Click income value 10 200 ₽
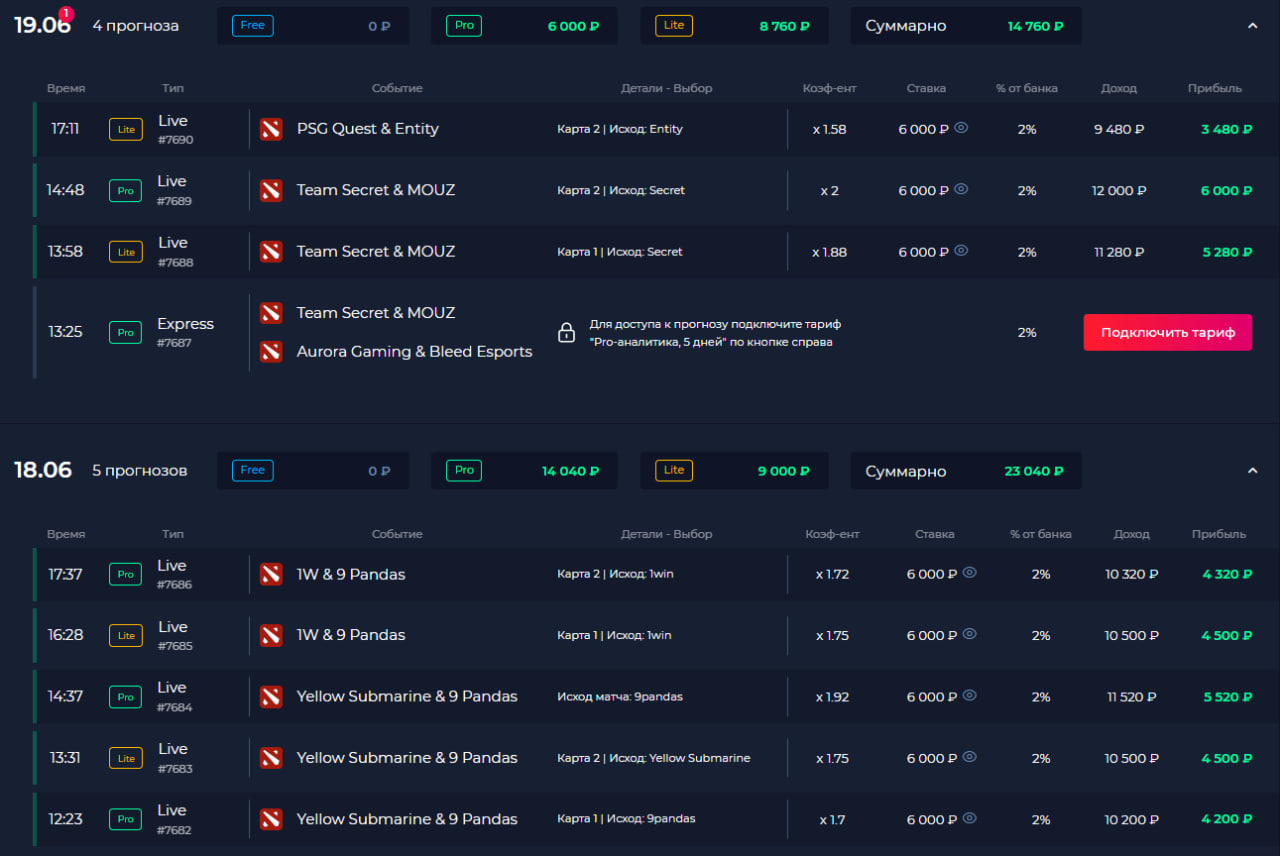 1132,819
